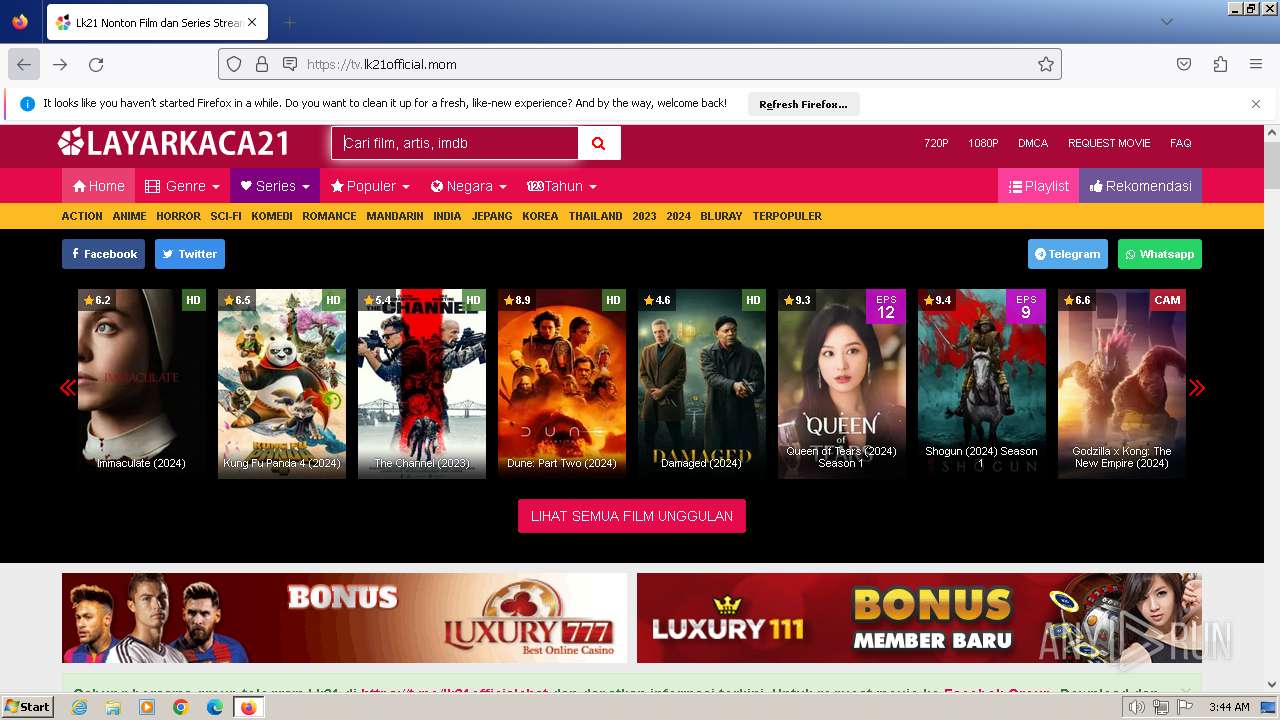
Task: Expand the Series dropdown
Action: (275, 186)
